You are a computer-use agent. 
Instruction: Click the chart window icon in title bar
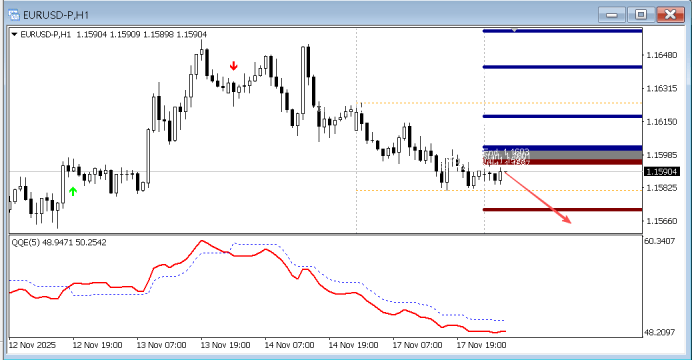click(14, 15)
